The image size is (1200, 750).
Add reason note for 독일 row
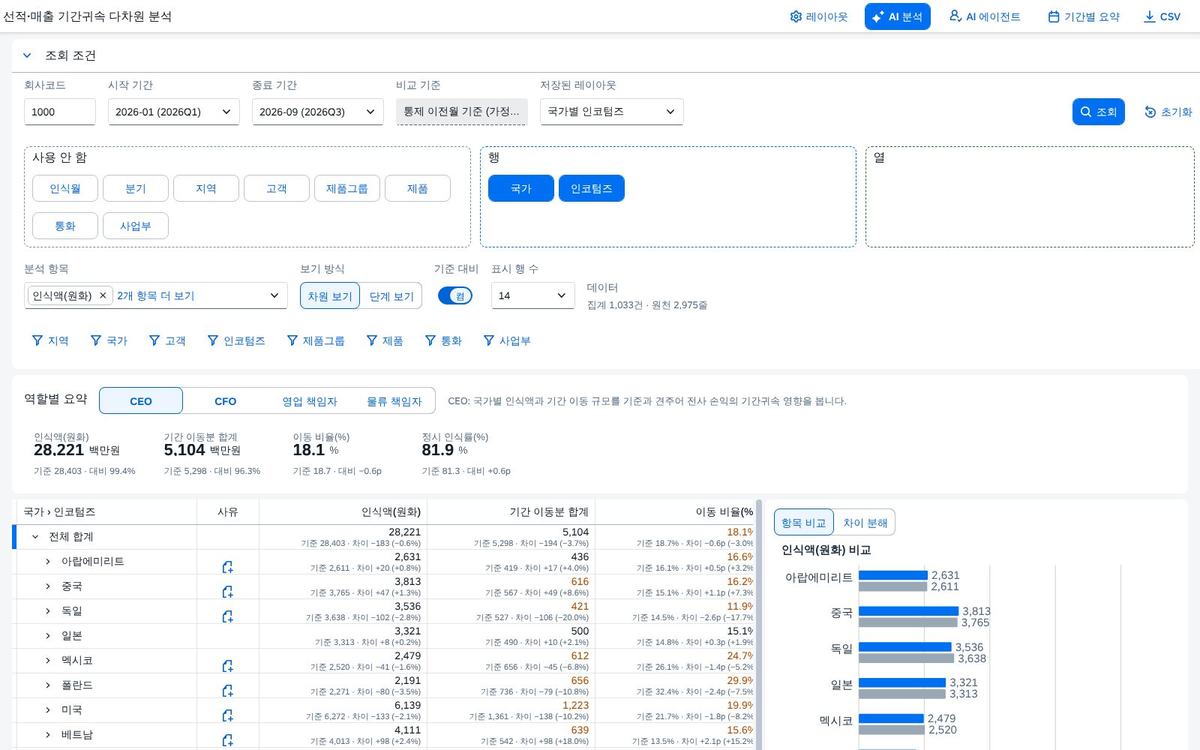pyautogui.click(x=228, y=616)
